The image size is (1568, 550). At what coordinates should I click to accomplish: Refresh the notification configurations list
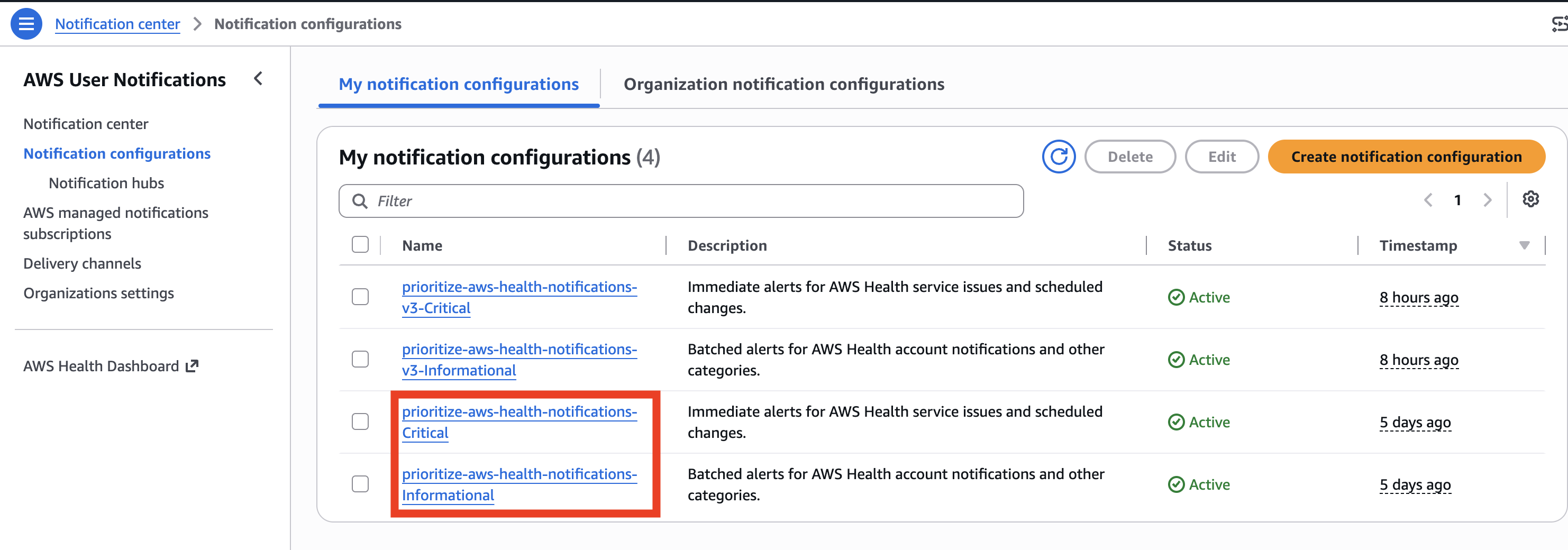tap(1058, 157)
